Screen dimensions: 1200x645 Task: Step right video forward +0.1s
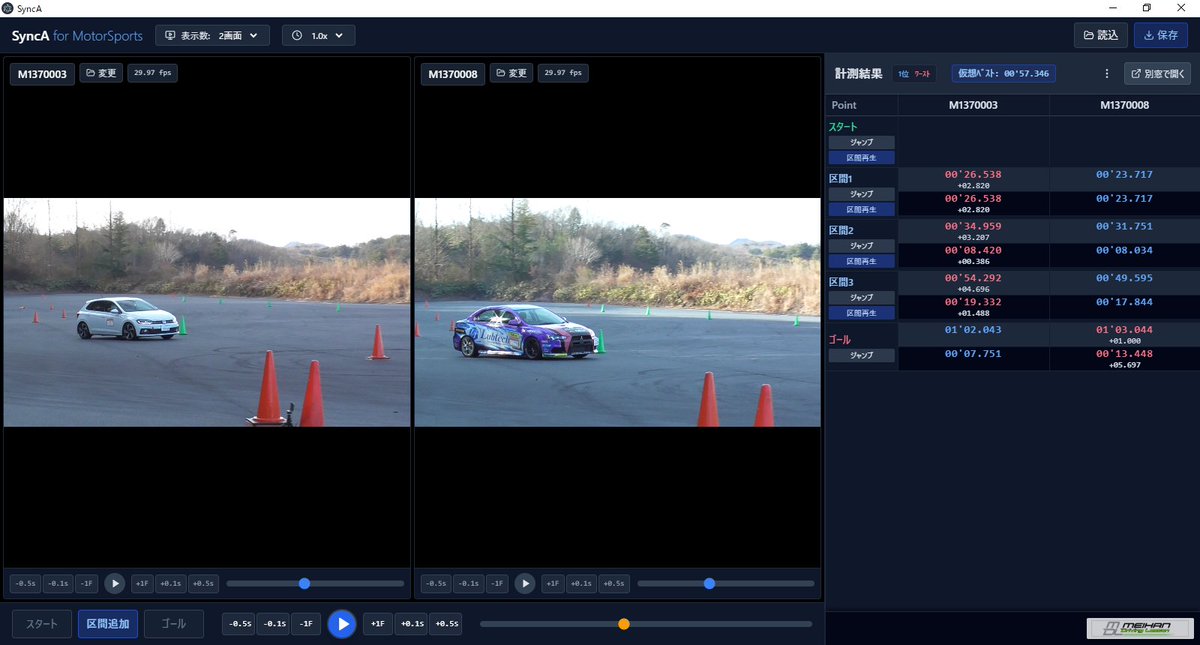(x=581, y=583)
